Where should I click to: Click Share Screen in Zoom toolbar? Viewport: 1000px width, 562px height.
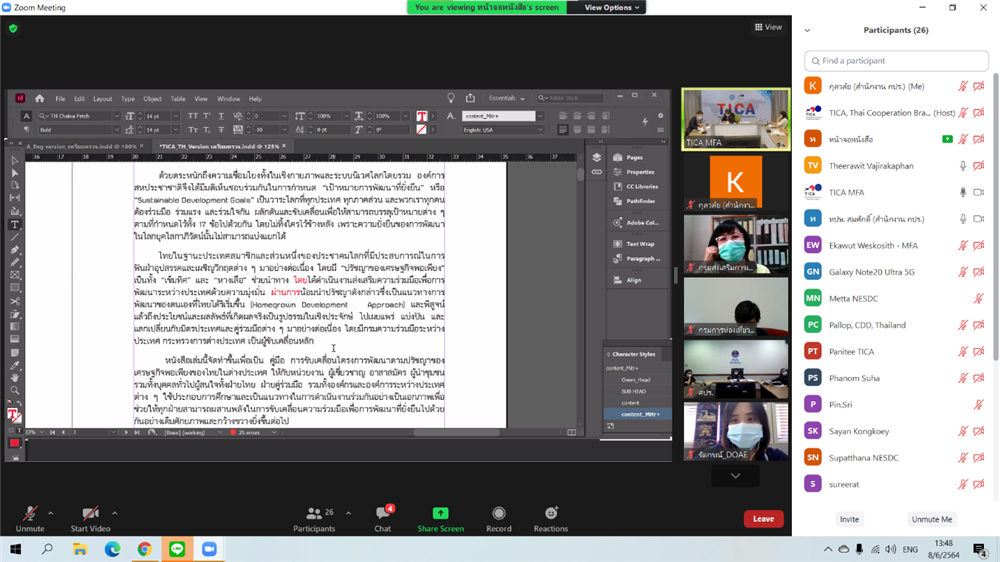[441, 519]
